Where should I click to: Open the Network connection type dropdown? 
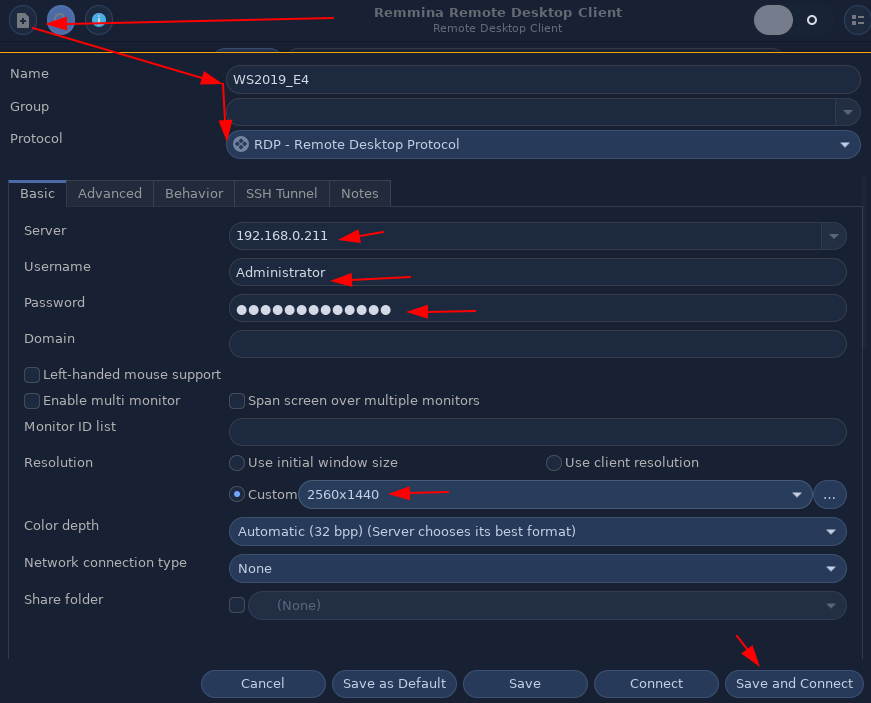click(x=537, y=569)
